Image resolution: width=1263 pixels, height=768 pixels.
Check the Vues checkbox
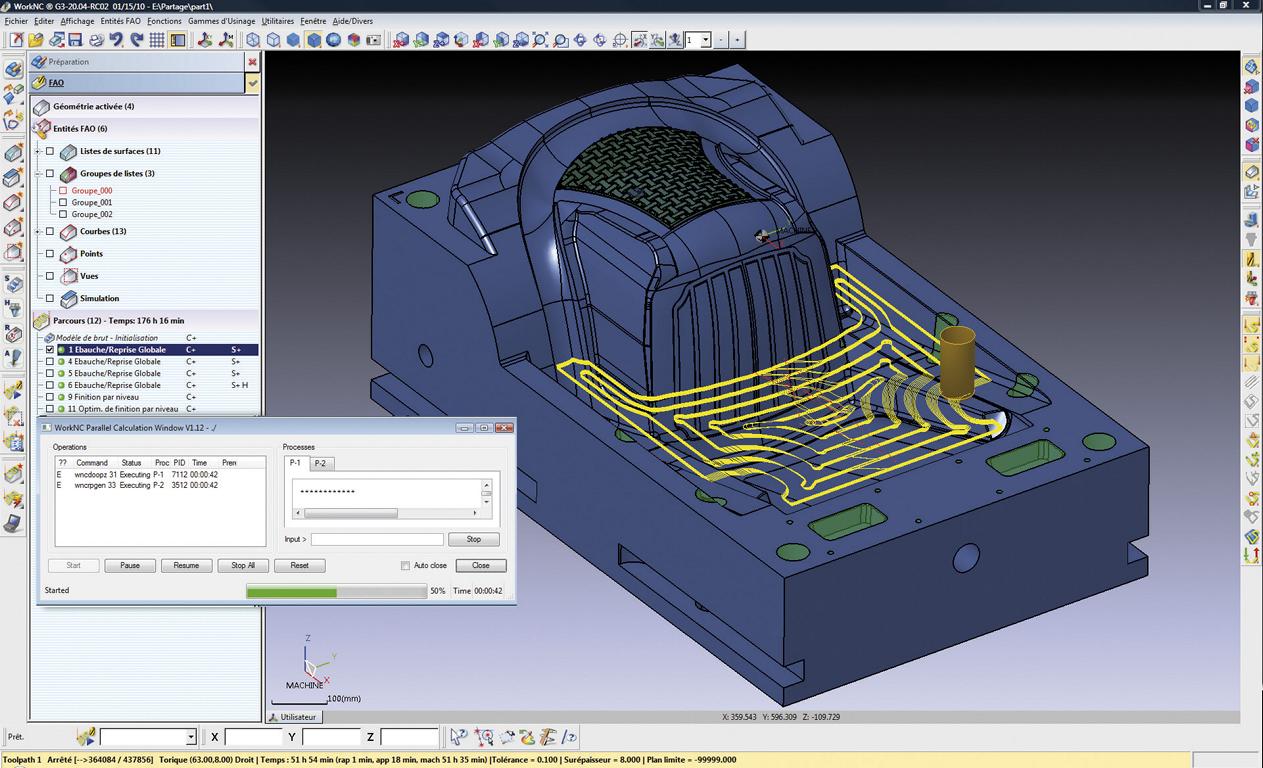click(50, 276)
